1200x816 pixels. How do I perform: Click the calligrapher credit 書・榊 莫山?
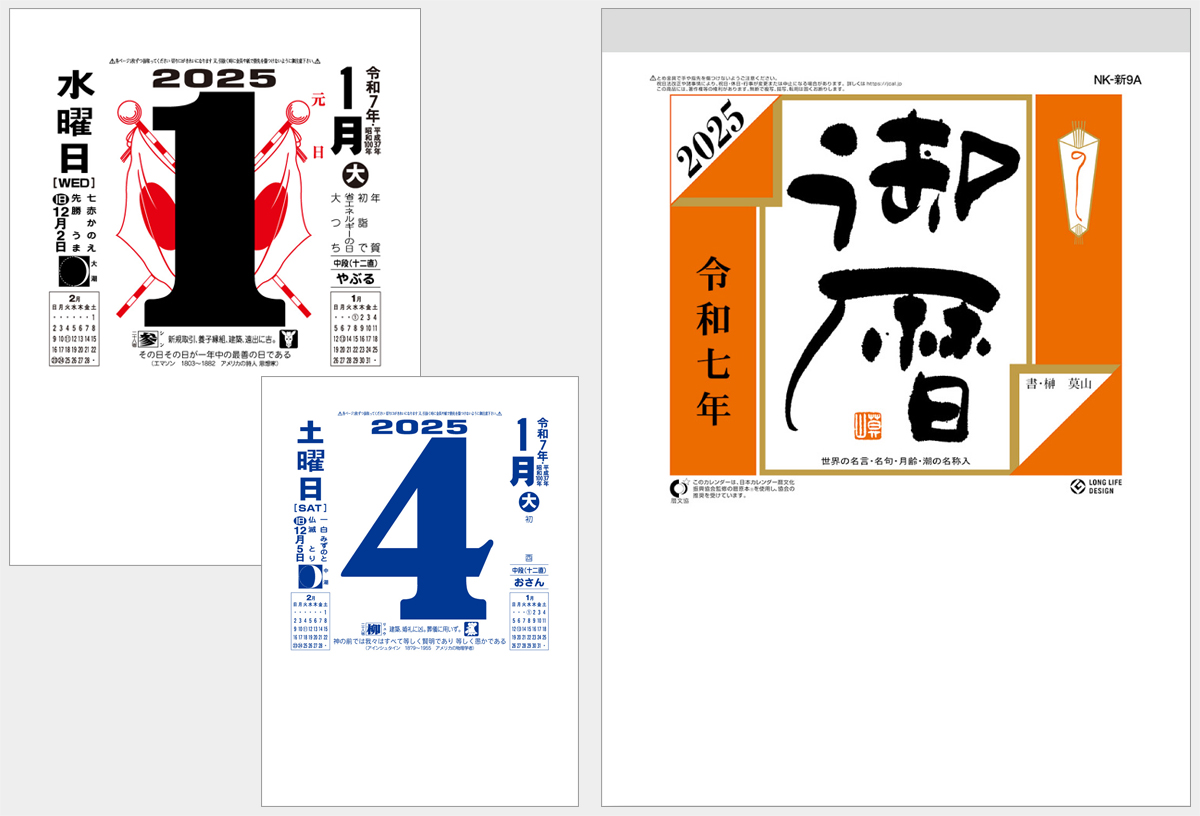(1057, 383)
